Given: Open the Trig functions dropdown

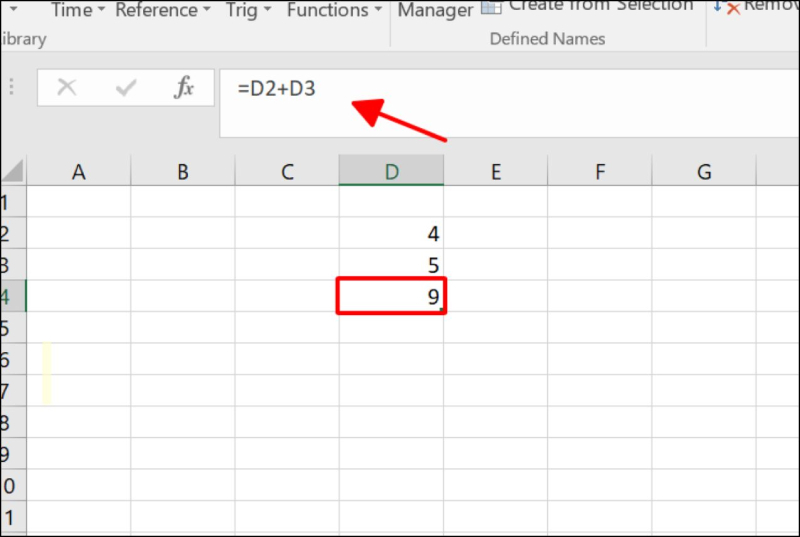Looking at the screenshot, I should click(x=248, y=10).
